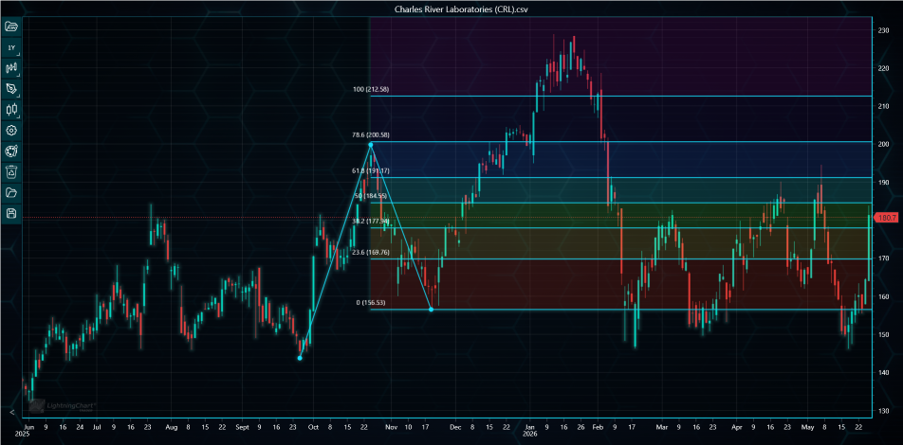
Task: Click the '0 (156.53)' Fibonacci label
Action: pos(373,303)
